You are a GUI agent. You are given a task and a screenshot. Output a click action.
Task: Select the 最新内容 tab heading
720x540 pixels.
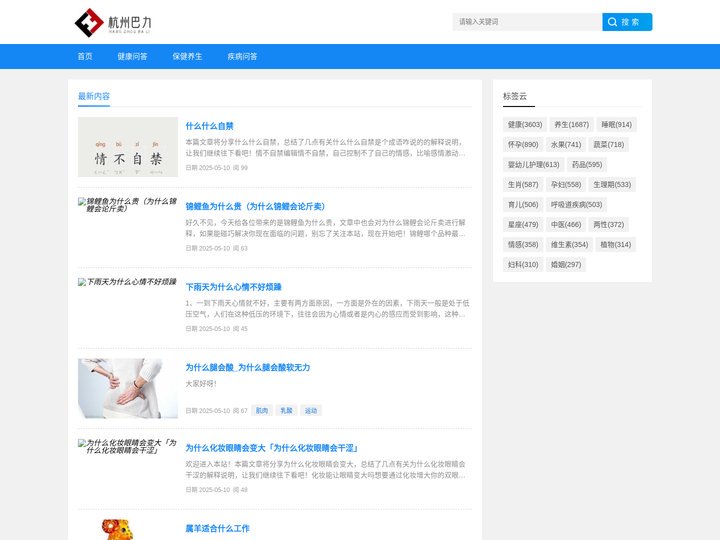(x=94, y=96)
